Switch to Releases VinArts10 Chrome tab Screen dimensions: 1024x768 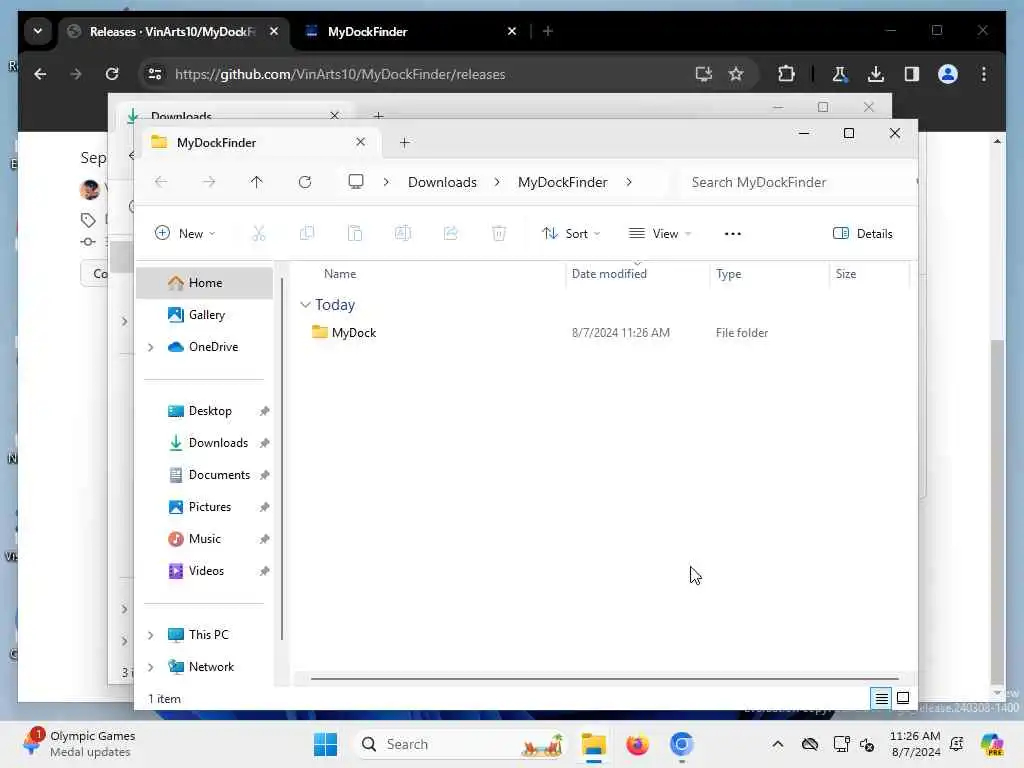(174, 31)
